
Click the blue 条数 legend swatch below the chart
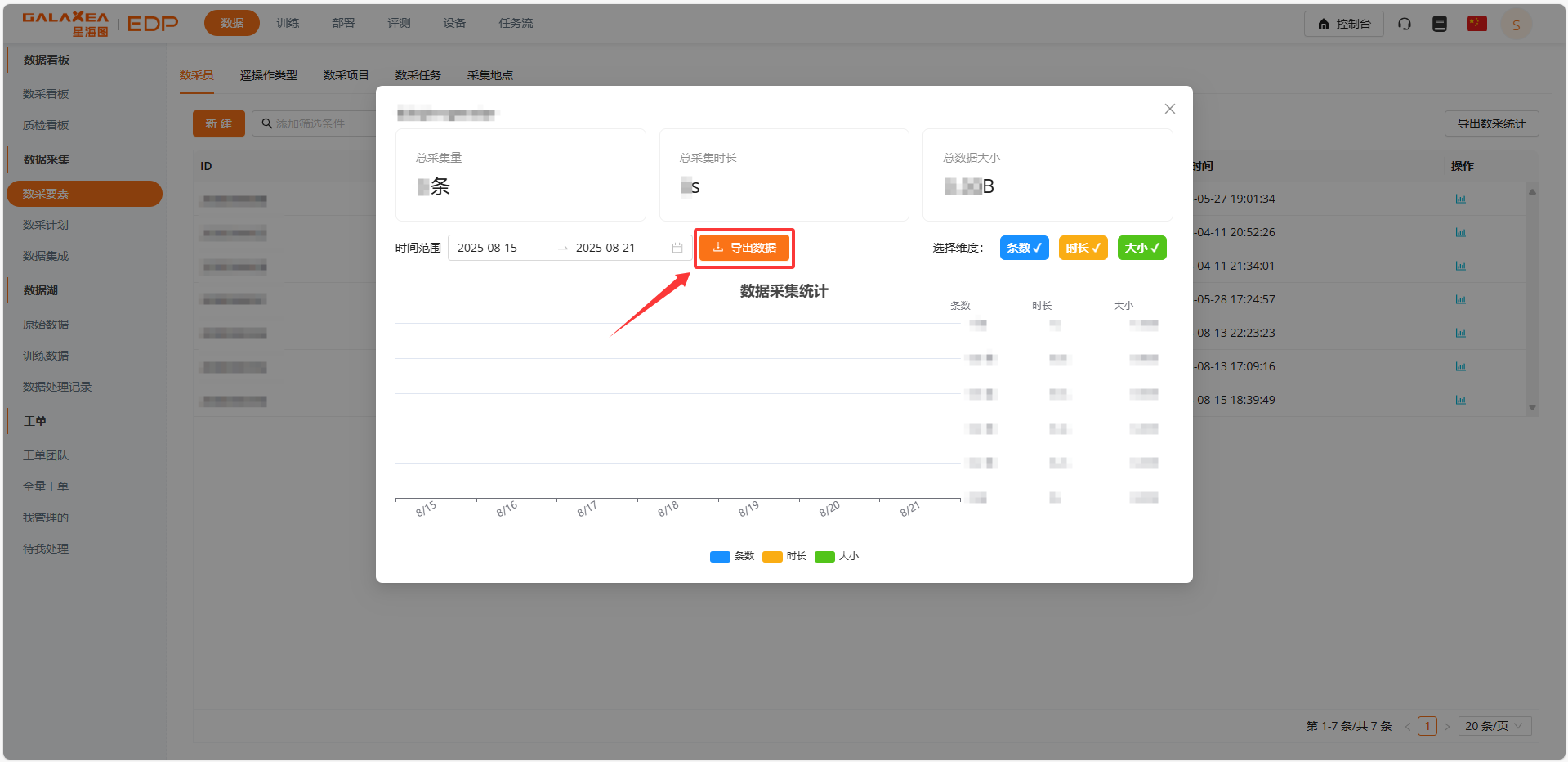(x=720, y=556)
